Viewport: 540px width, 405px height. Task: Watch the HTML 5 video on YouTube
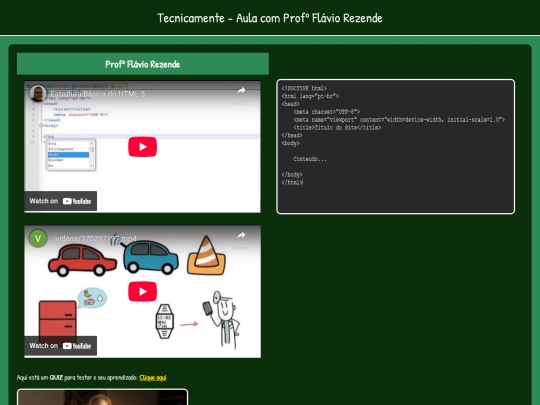click(x=60, y=201)
